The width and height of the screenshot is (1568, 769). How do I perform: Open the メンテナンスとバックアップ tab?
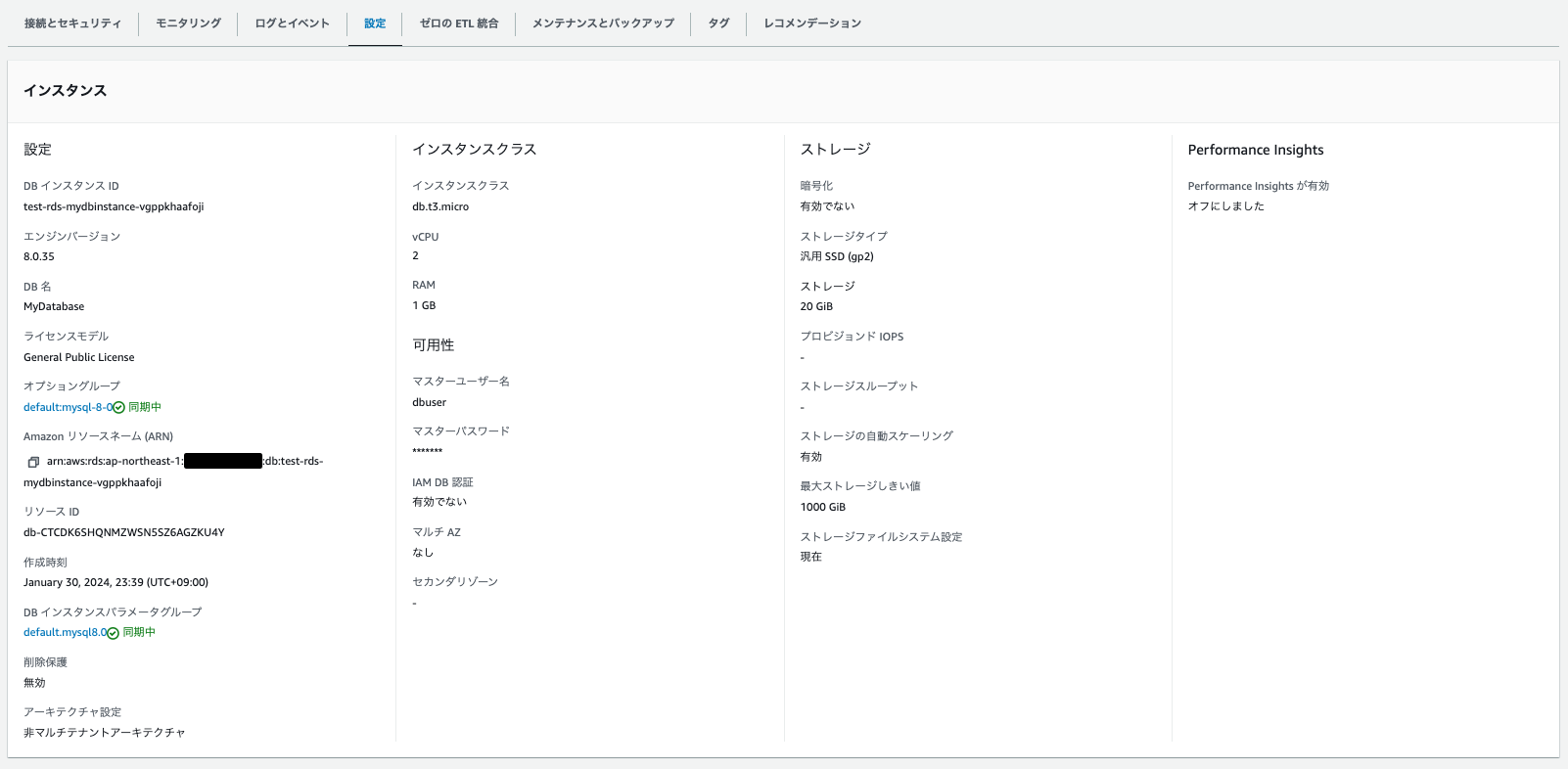pos(603,23)
